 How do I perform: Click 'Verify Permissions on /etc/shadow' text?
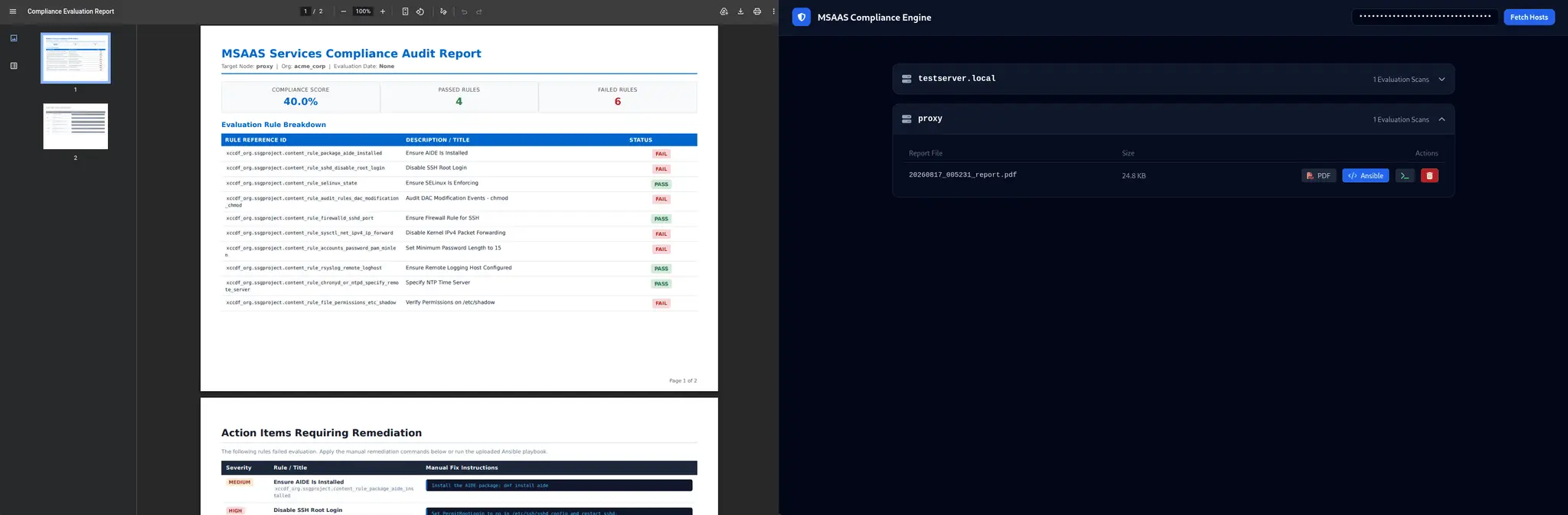coord(450,302)
